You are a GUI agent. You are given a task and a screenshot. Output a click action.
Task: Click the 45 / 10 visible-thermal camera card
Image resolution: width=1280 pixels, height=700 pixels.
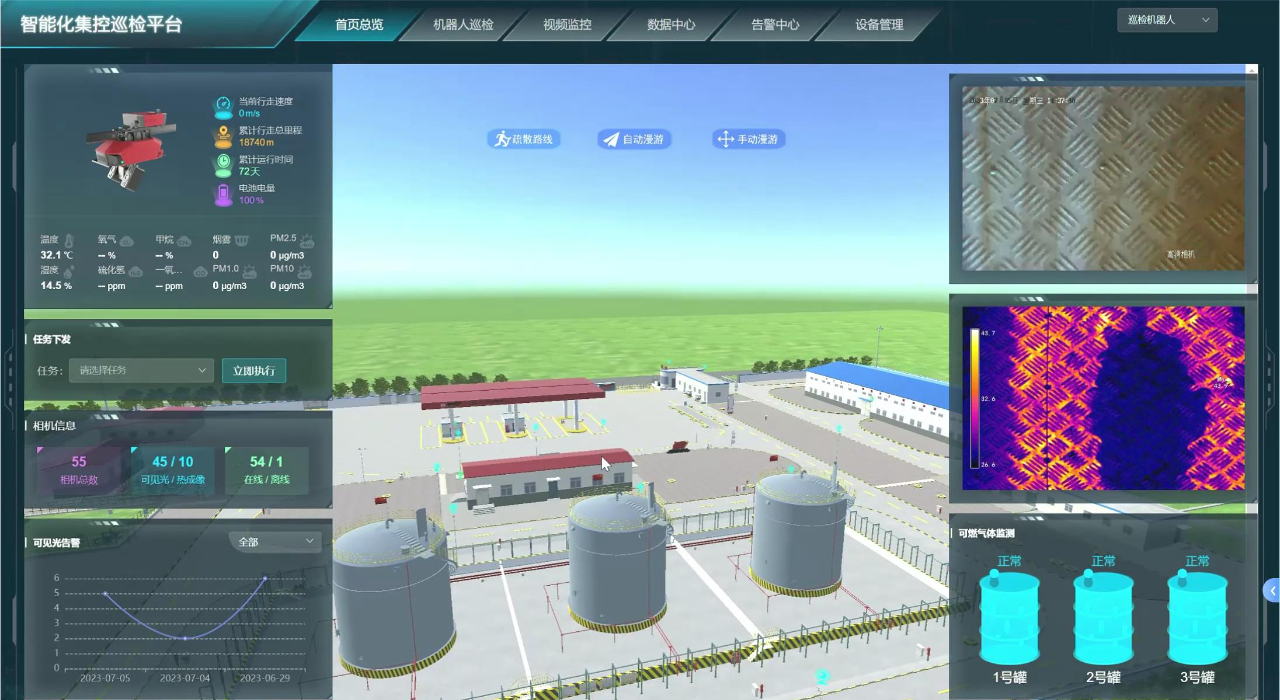173,470
